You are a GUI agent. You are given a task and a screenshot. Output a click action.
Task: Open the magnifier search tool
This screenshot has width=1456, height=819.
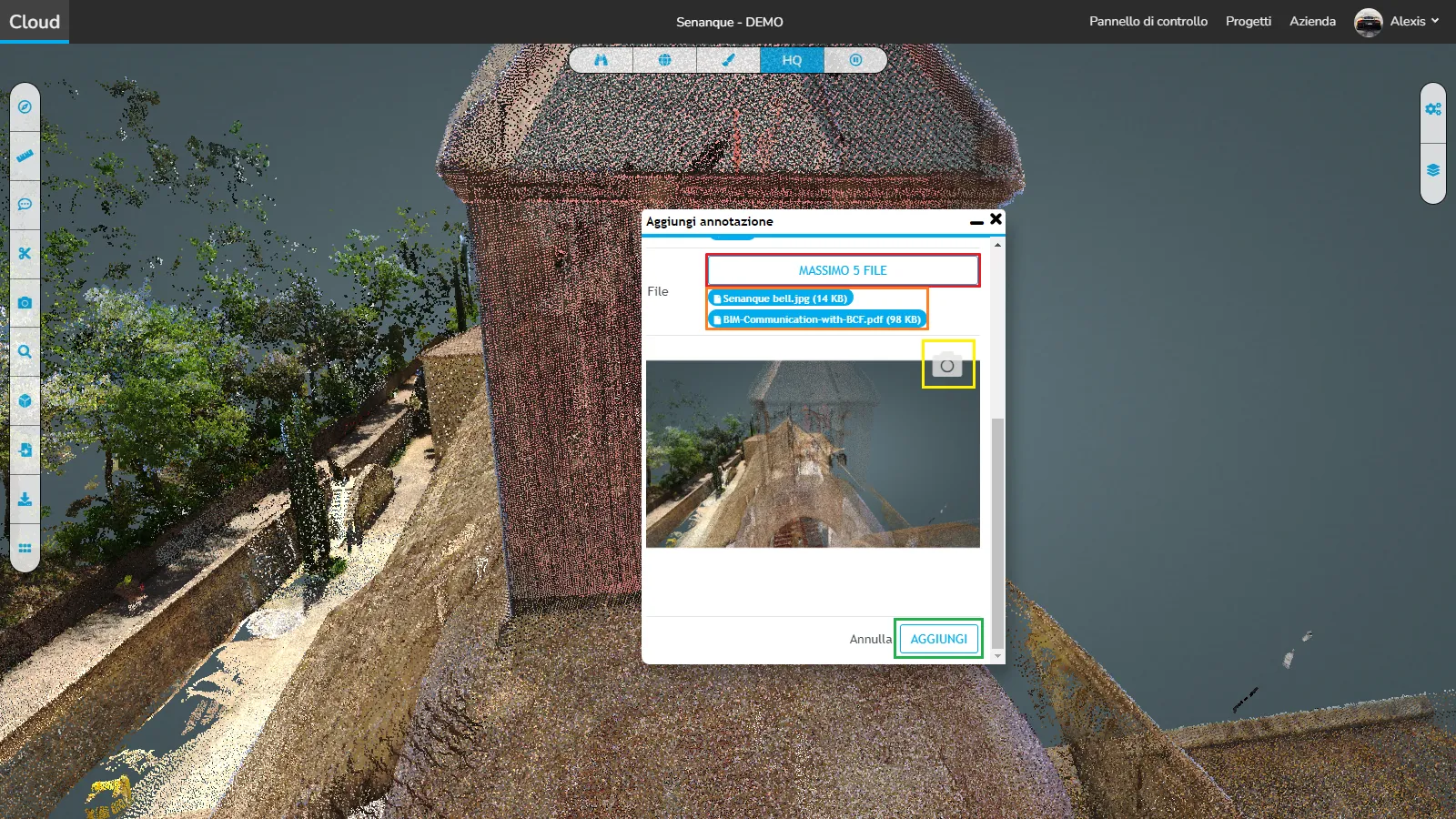(25, 351)
